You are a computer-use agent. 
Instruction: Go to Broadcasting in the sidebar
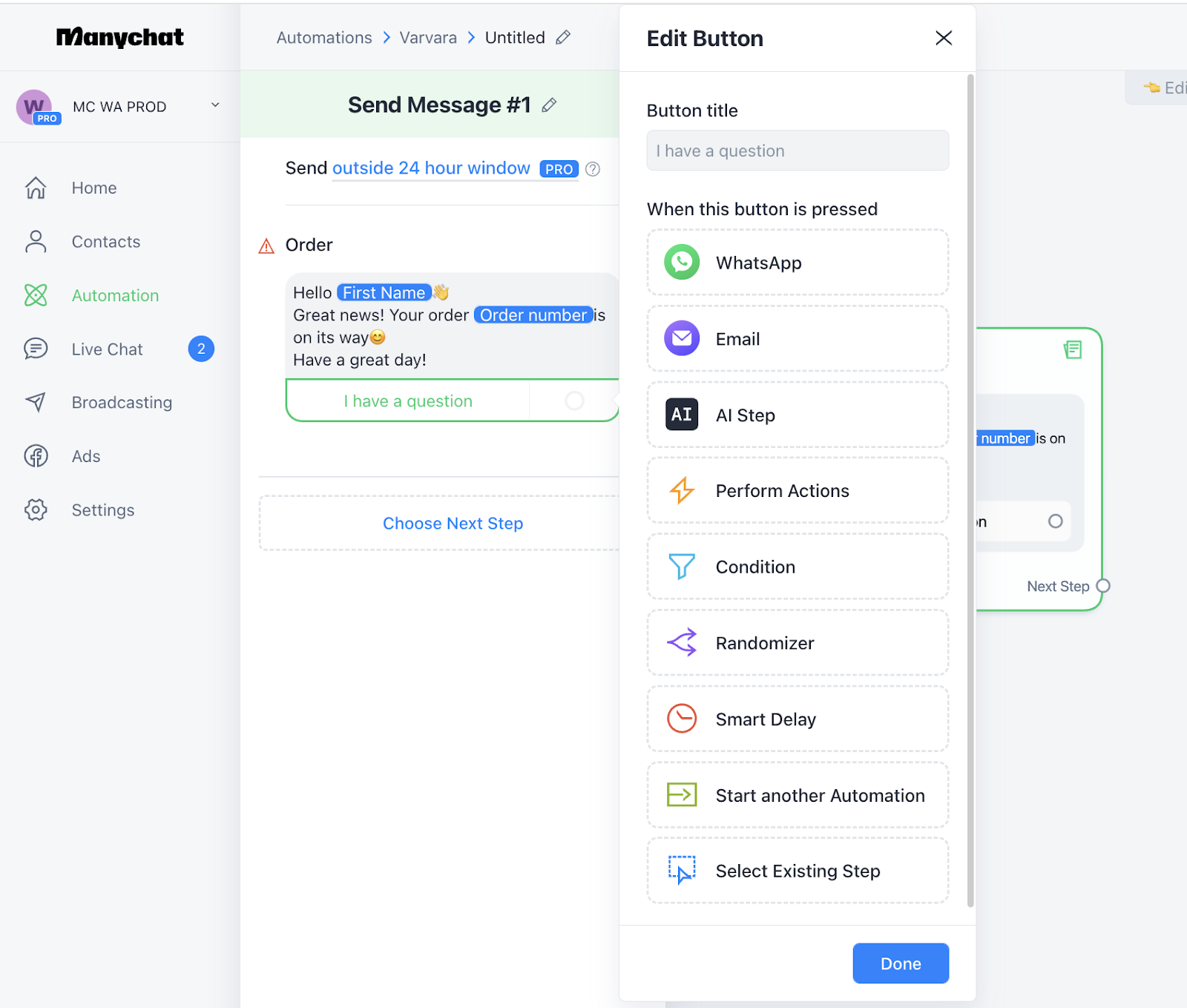pos(122,403)
